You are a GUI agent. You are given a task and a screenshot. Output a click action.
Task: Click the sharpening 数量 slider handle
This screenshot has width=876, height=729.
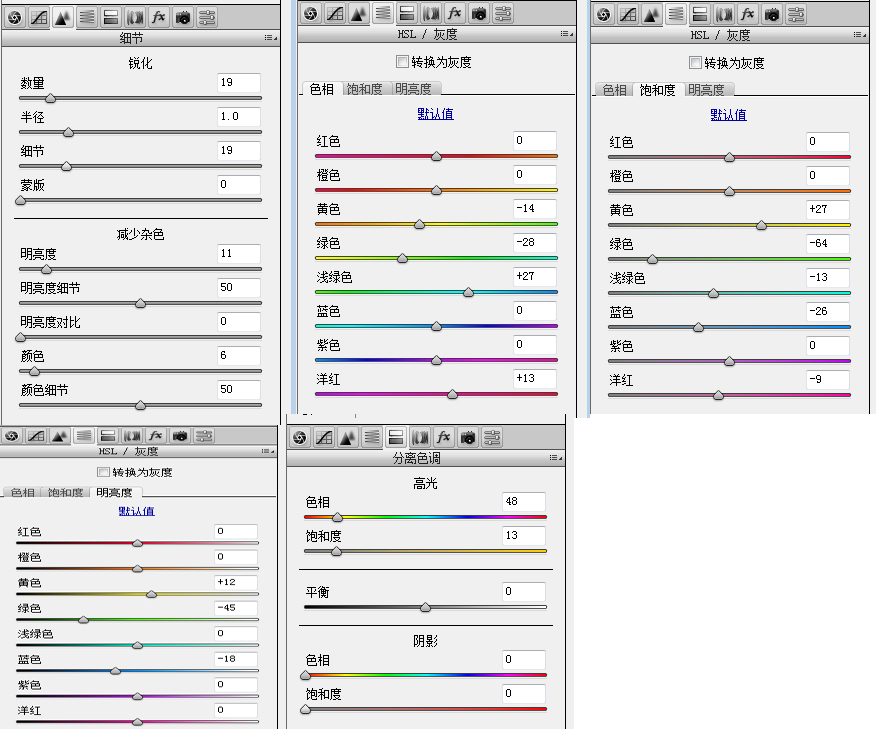(x=50, y=98)
